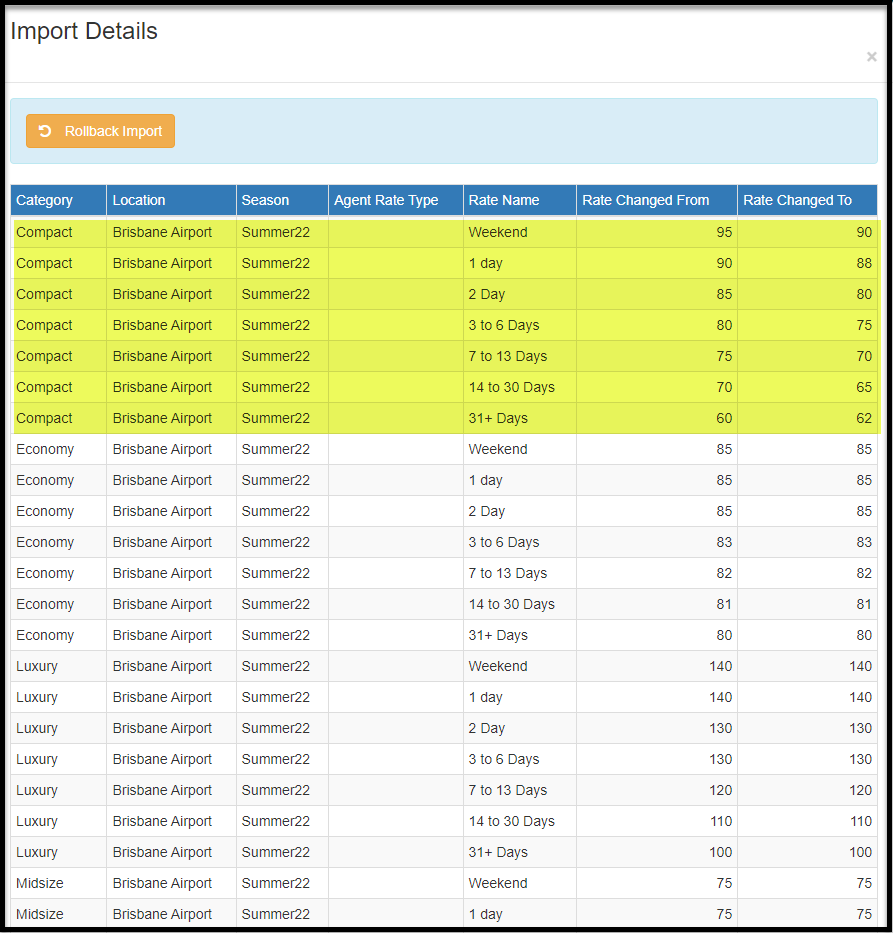Close the Import Details dialog
893x933 pixels.
872,57
